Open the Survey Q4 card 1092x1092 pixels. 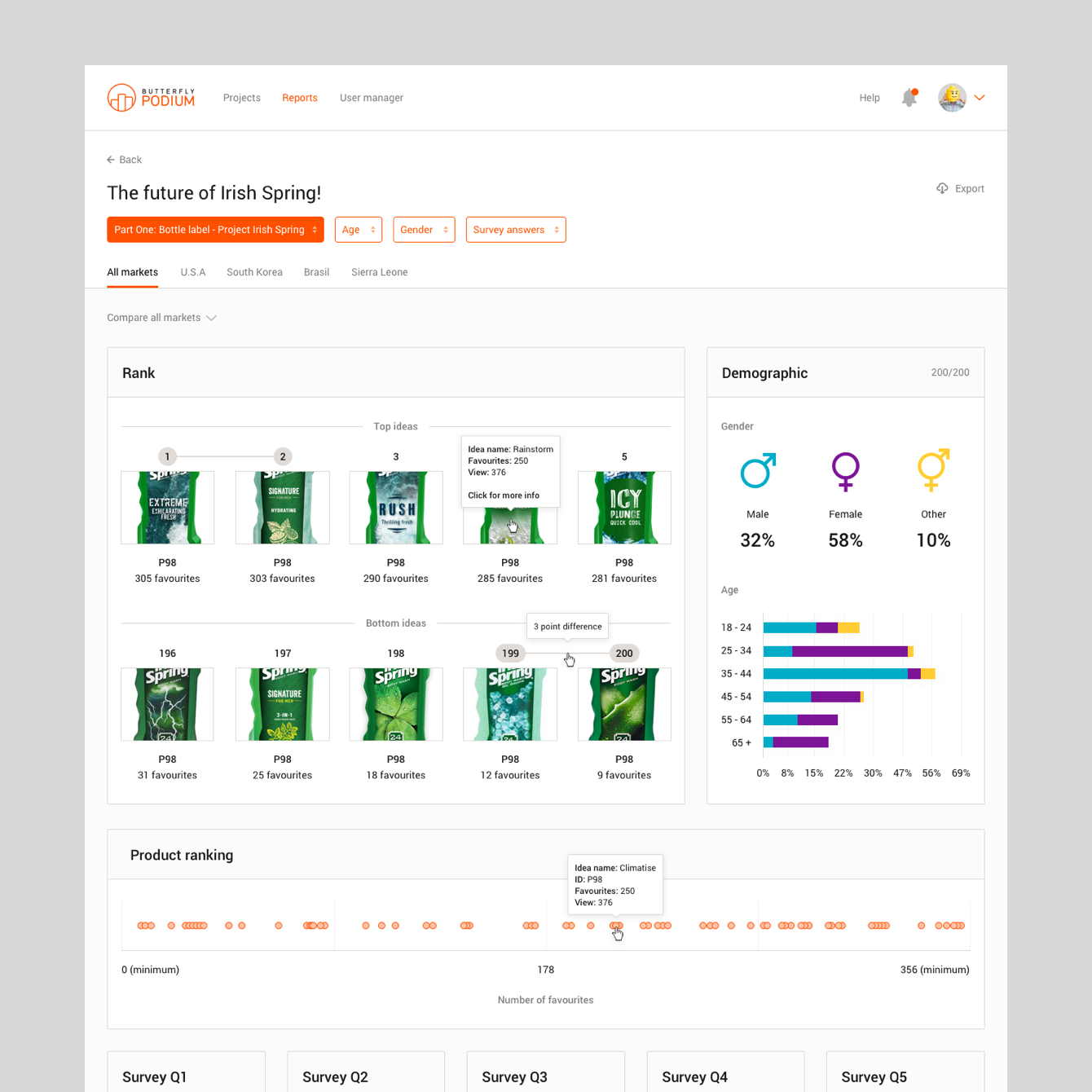coord(725,1072)
